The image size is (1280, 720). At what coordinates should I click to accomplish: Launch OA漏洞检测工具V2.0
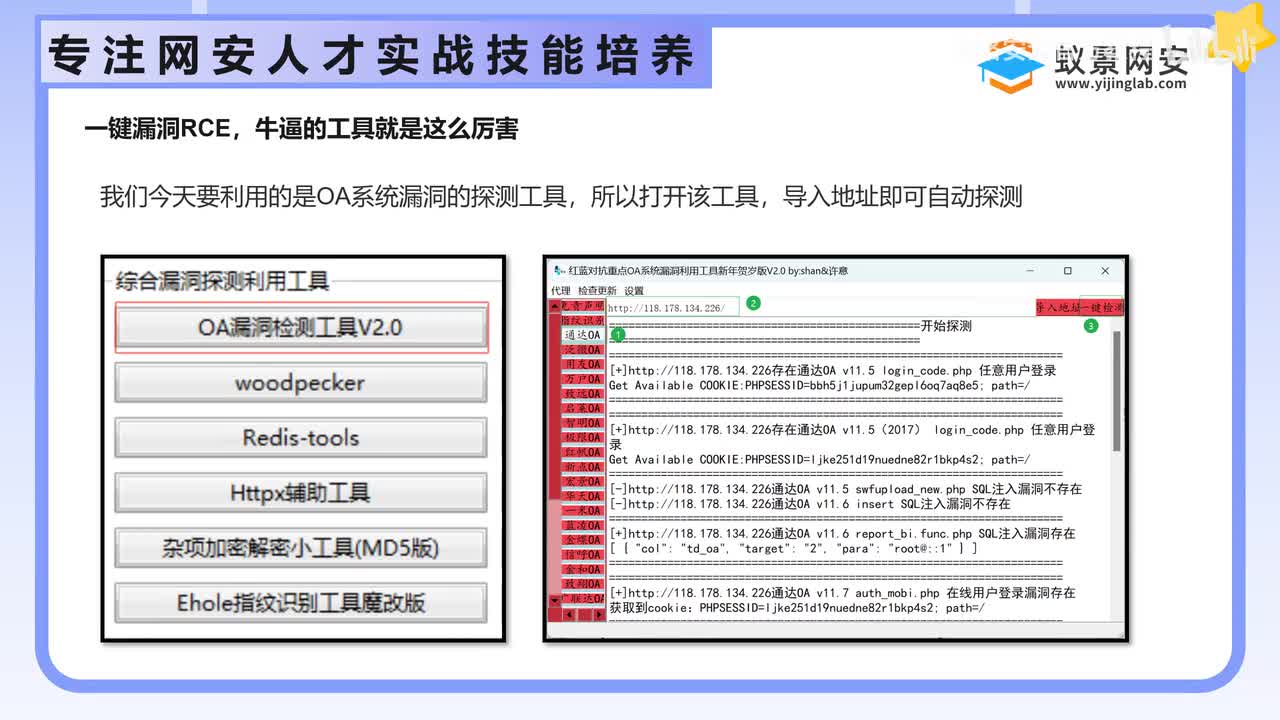(x=301, y=327)
